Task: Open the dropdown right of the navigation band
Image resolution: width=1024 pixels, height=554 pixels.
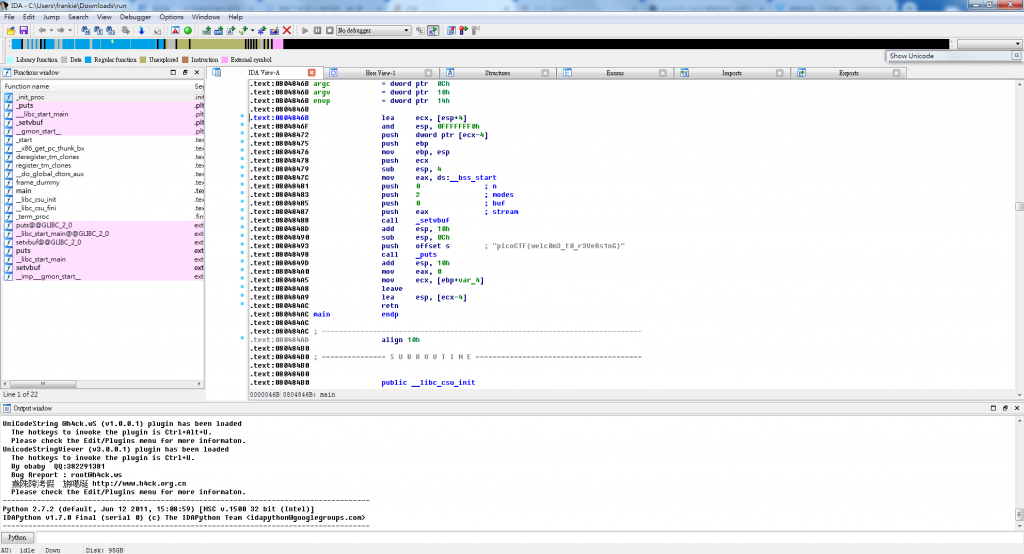Action: (x=989, y=44)
